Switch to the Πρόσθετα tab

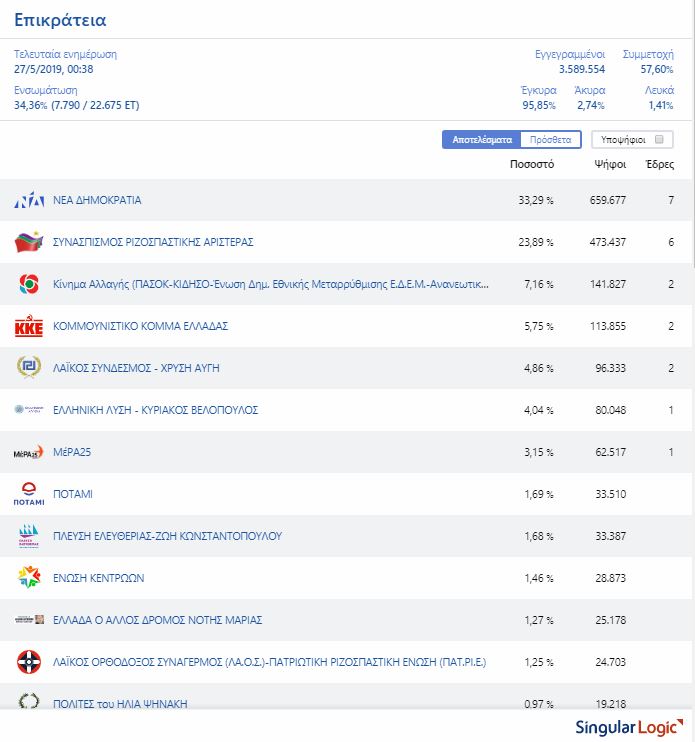point(551,140)
